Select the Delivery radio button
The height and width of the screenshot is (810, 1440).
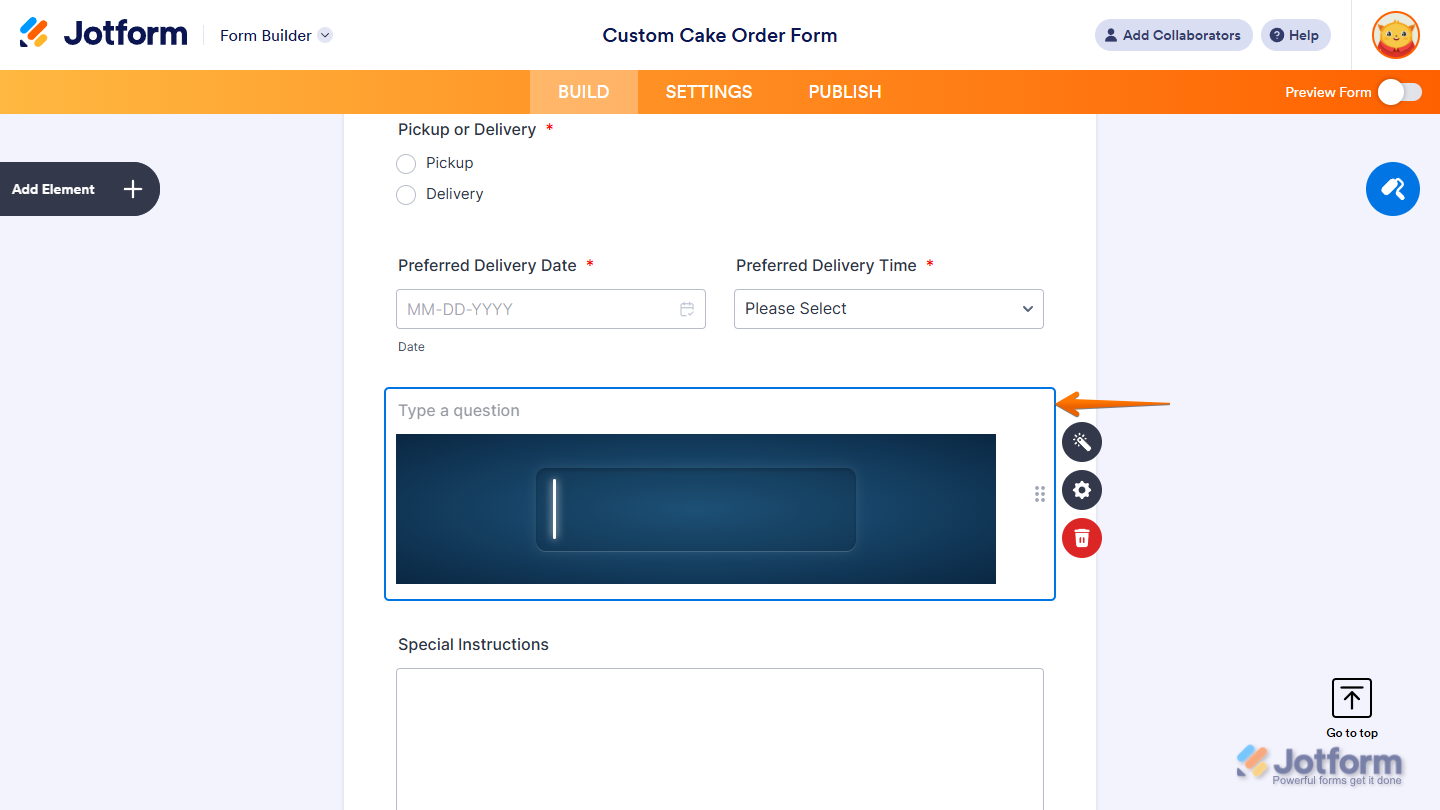[406, 194]
